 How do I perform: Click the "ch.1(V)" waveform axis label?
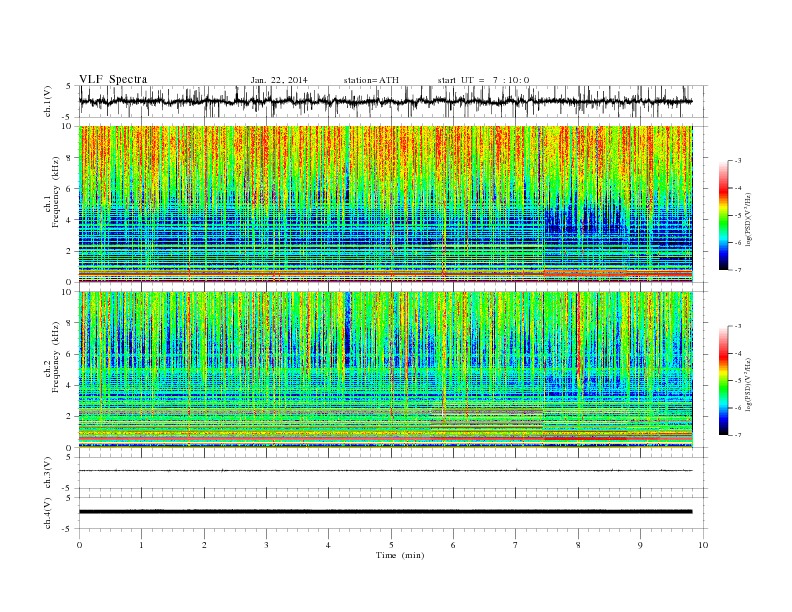pyautogui.click(x=47, y=101)
